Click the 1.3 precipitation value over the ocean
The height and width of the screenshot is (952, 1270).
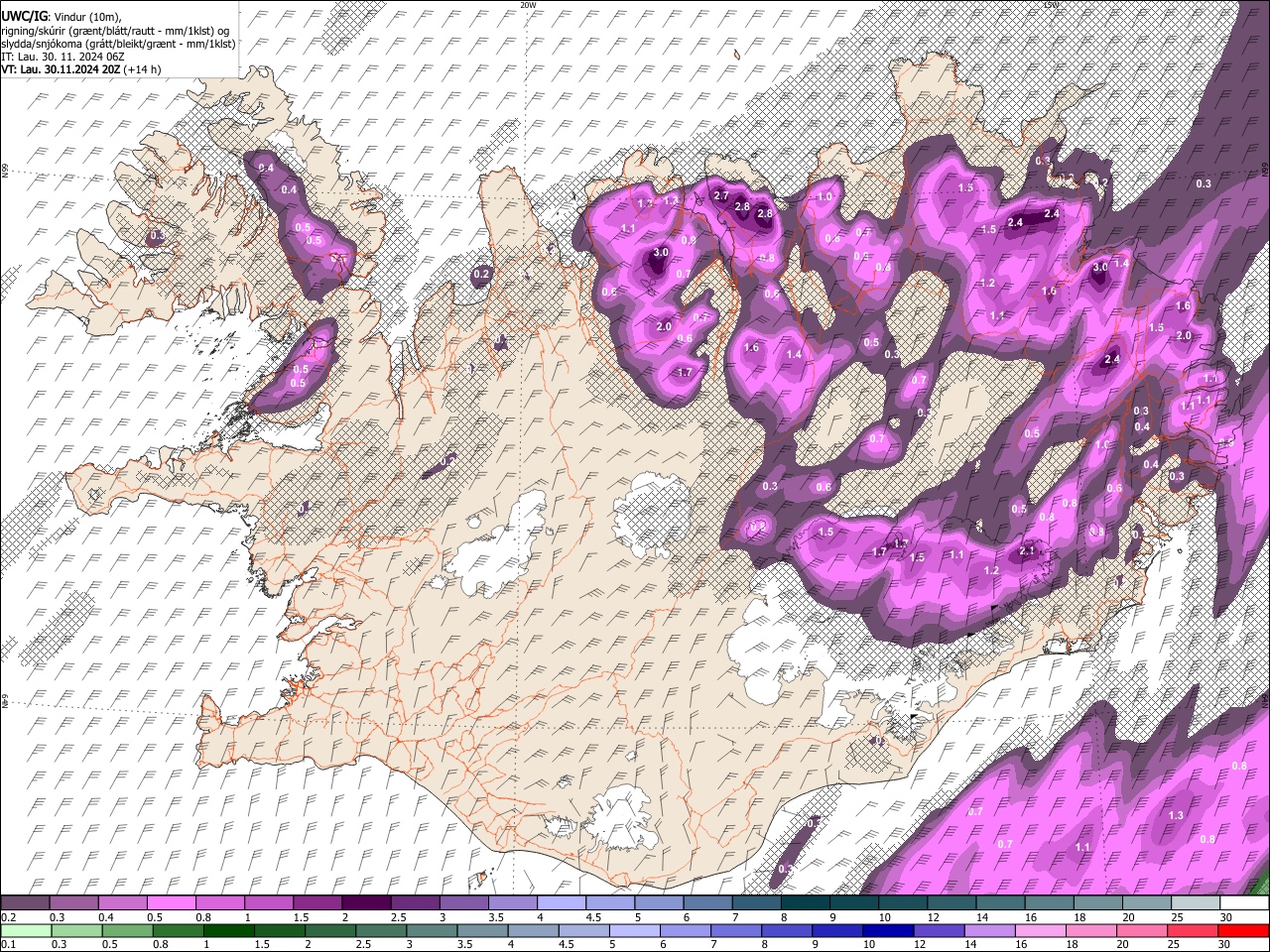pos(1177,815)
